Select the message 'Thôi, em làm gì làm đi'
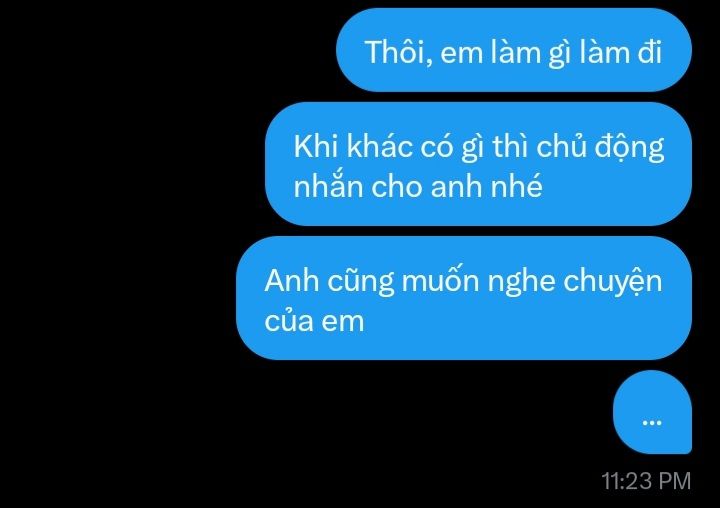The height and width of the screenshot is (508, 720). click(514, 50)
